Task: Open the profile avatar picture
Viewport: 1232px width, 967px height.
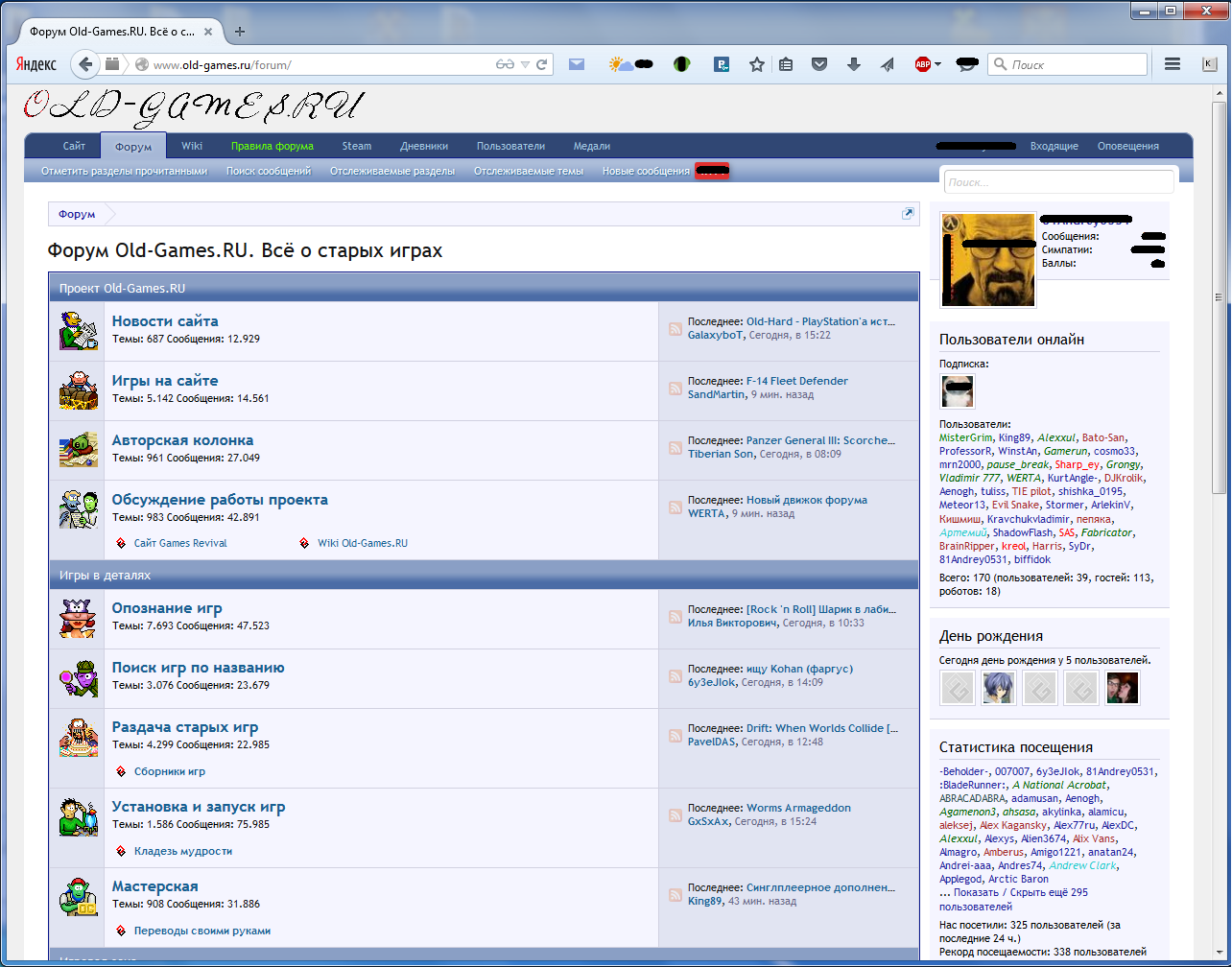Action: click(x=988, y=260)
